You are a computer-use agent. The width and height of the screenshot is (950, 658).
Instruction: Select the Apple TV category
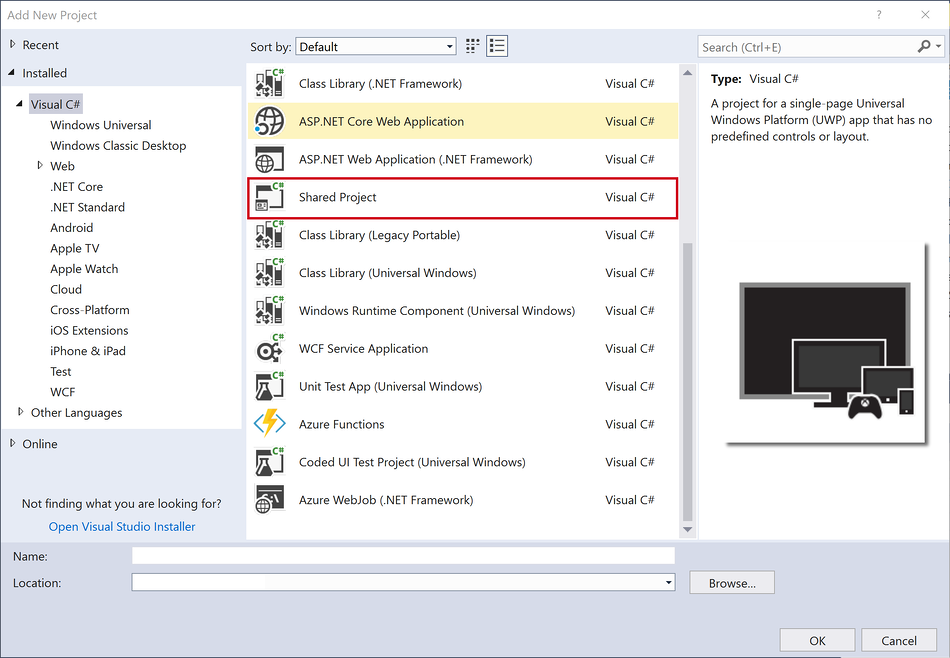click(75, 248)
